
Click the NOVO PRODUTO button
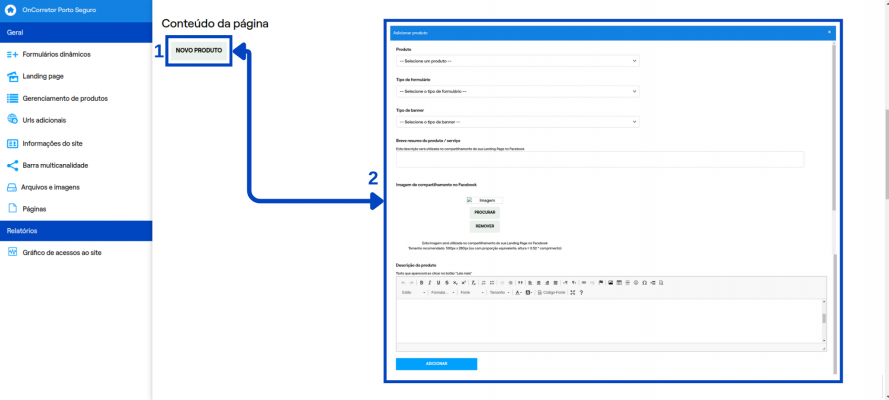198,50
